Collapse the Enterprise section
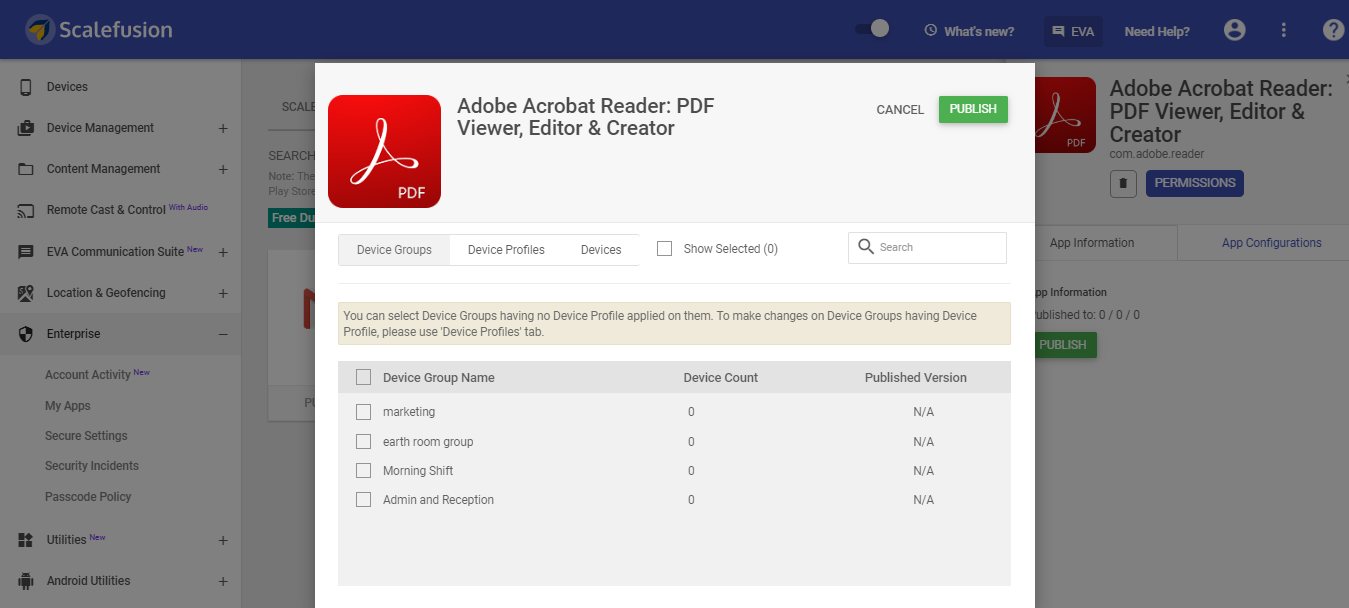Screen dimensions: 1349x608 tap(223, 334)
